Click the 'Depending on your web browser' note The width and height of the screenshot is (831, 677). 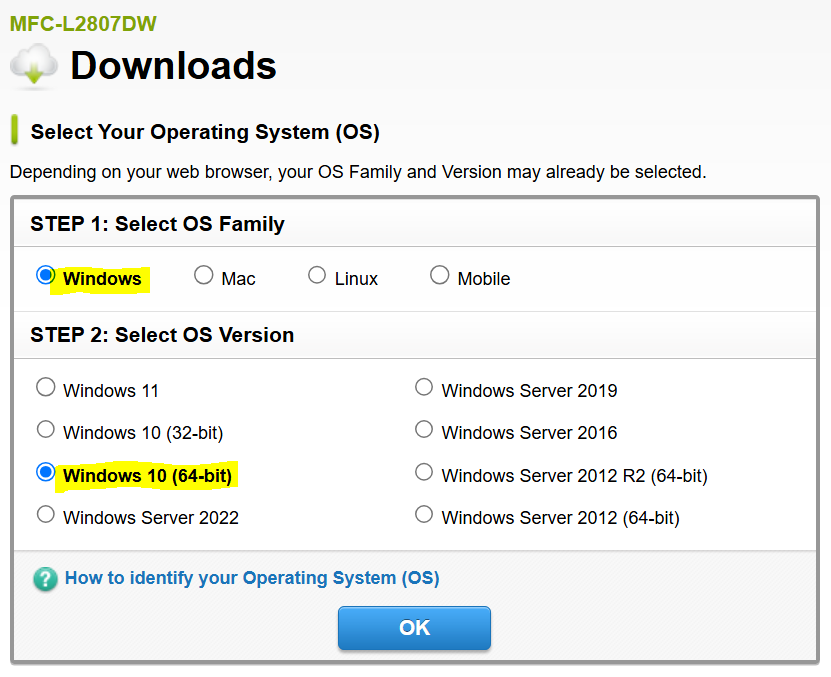(x=358, y=172)
